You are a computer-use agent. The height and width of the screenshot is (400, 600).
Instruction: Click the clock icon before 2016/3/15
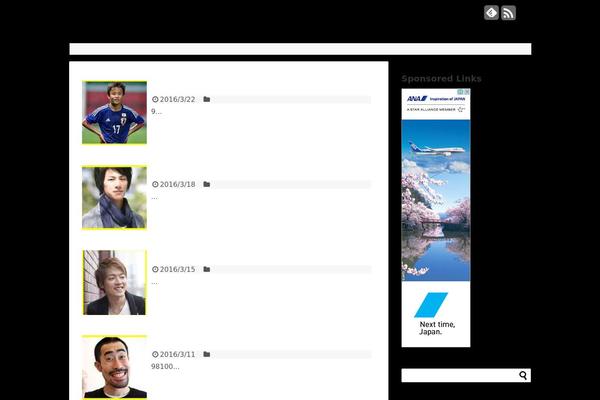(155, 269)
